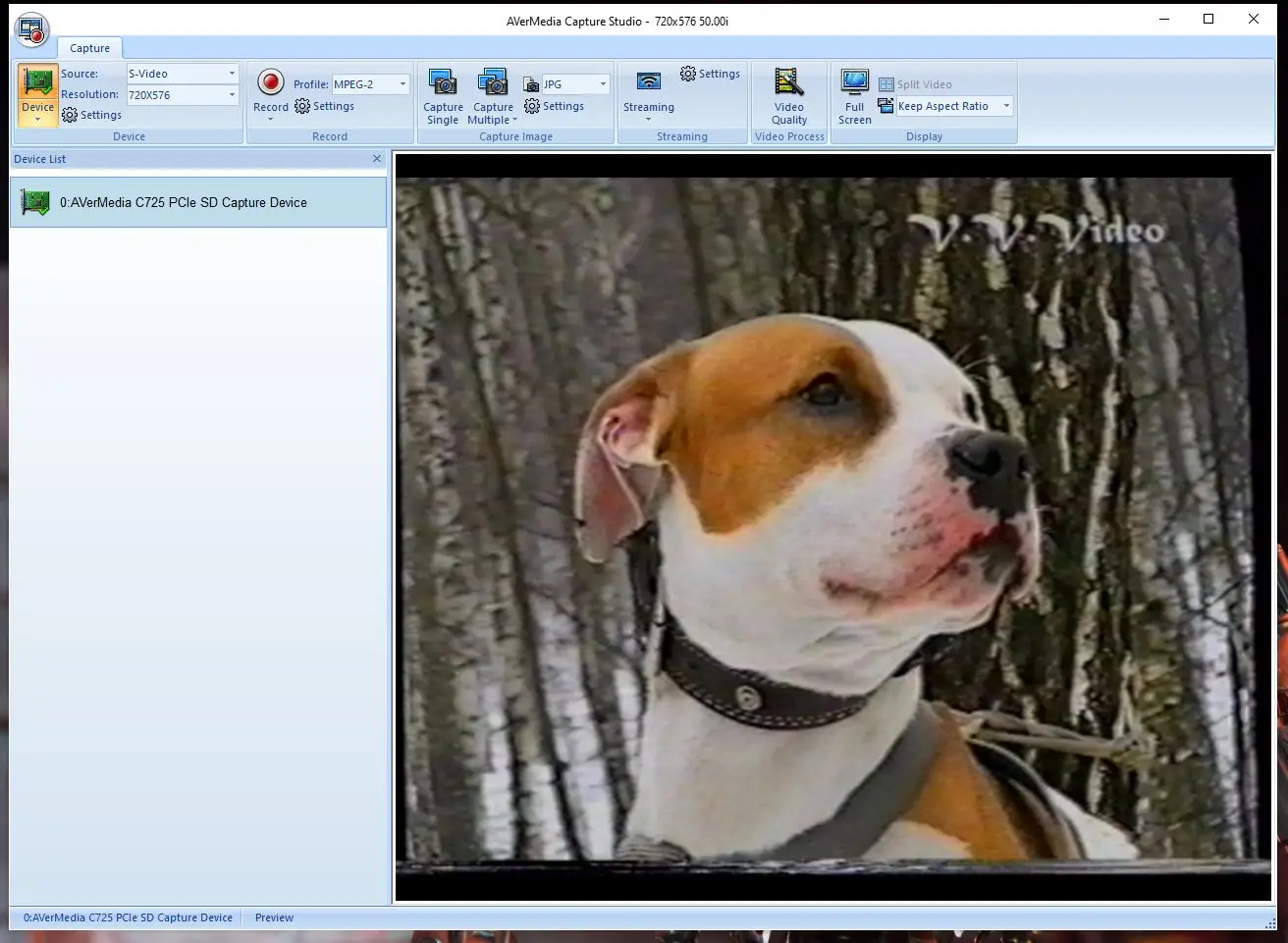The image size is (1288, 943).
Task: Click the Device group label at ribbon bottom
Action: (x=129, y=136)
